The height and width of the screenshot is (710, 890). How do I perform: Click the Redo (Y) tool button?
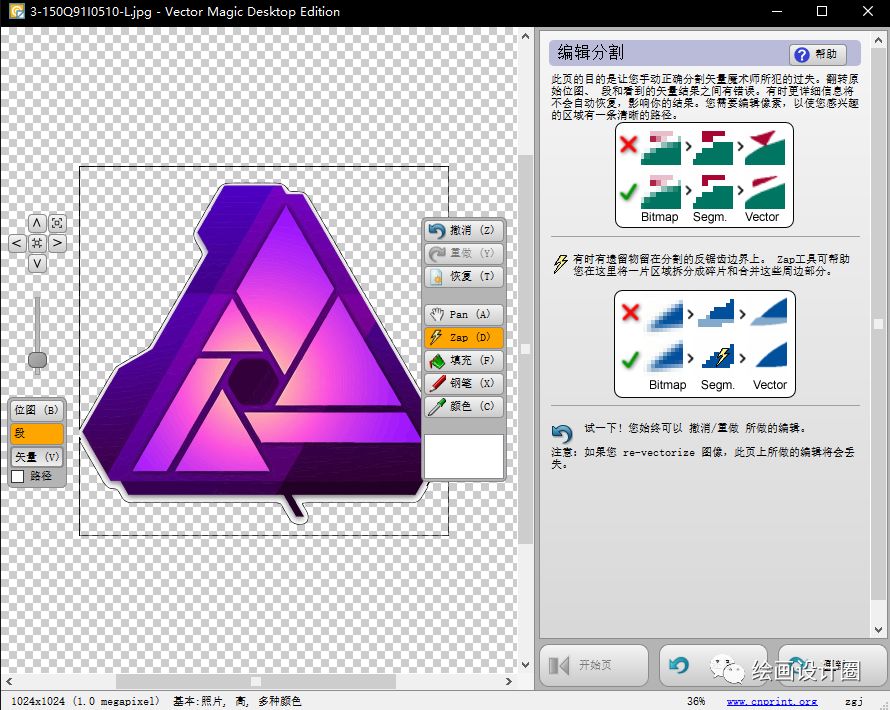coord(464,253)
